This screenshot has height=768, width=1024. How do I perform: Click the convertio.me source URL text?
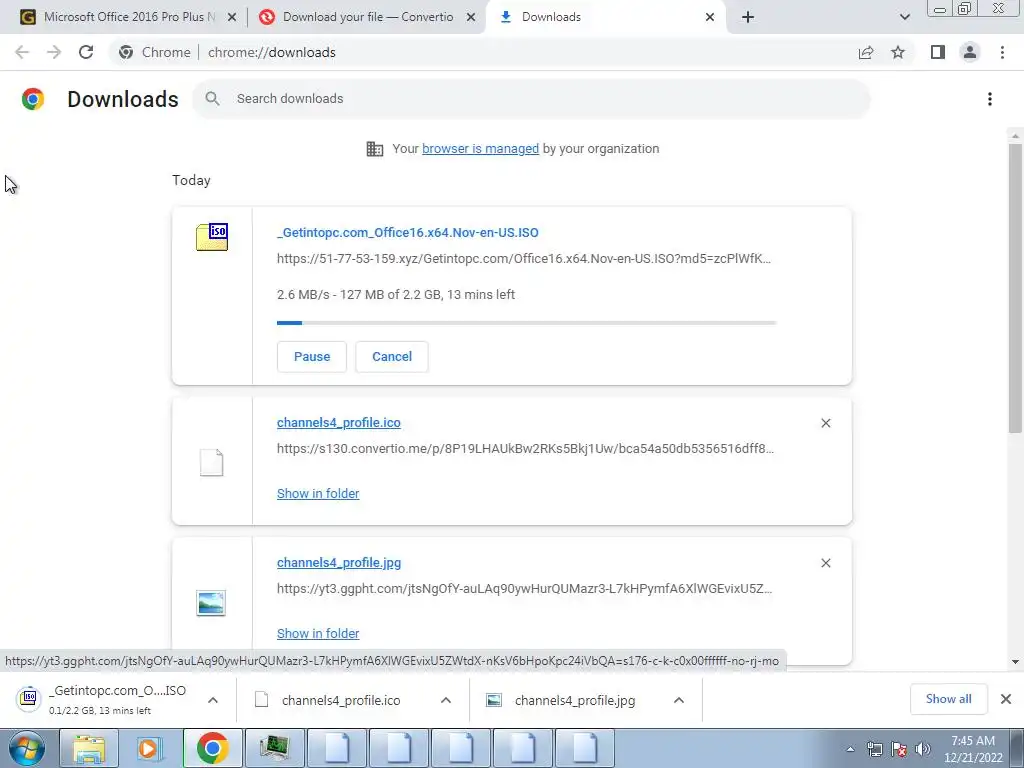[525, 449]
